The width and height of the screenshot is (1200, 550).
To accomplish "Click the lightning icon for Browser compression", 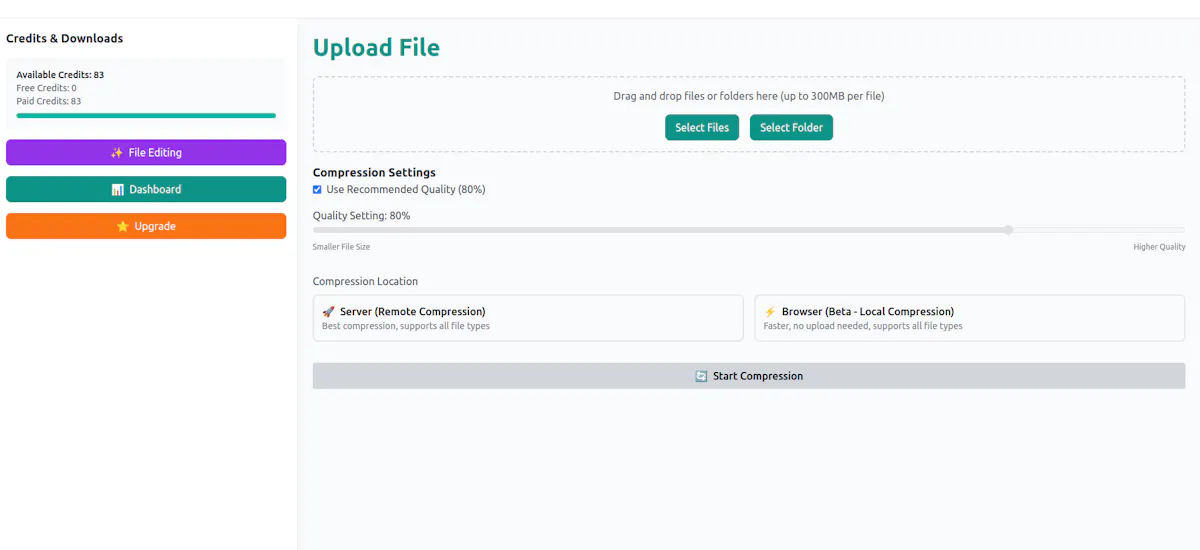I will [770, 312].
